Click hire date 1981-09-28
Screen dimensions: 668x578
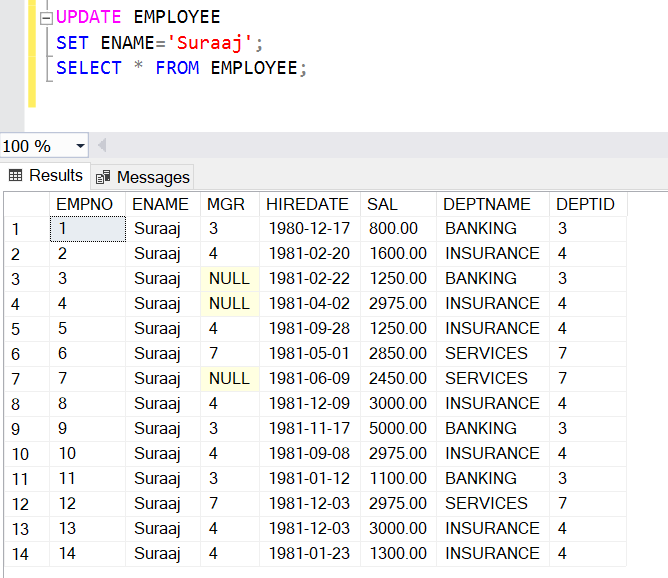click(310, 329)
